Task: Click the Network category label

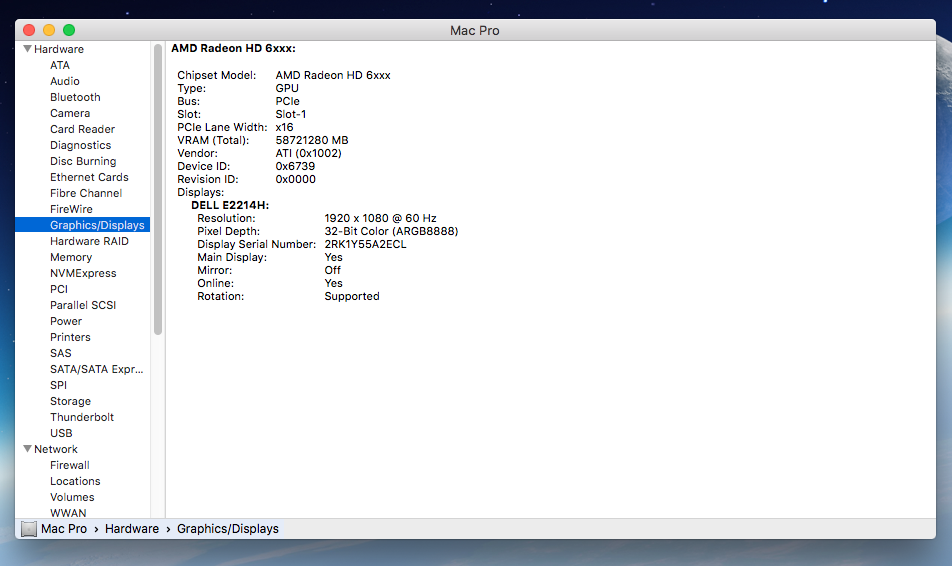Action: (56, 449)
